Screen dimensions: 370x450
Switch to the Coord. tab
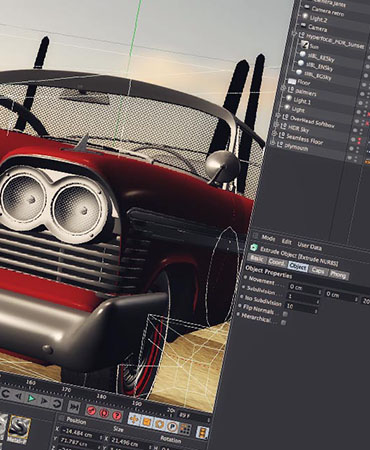coord(276,262)
